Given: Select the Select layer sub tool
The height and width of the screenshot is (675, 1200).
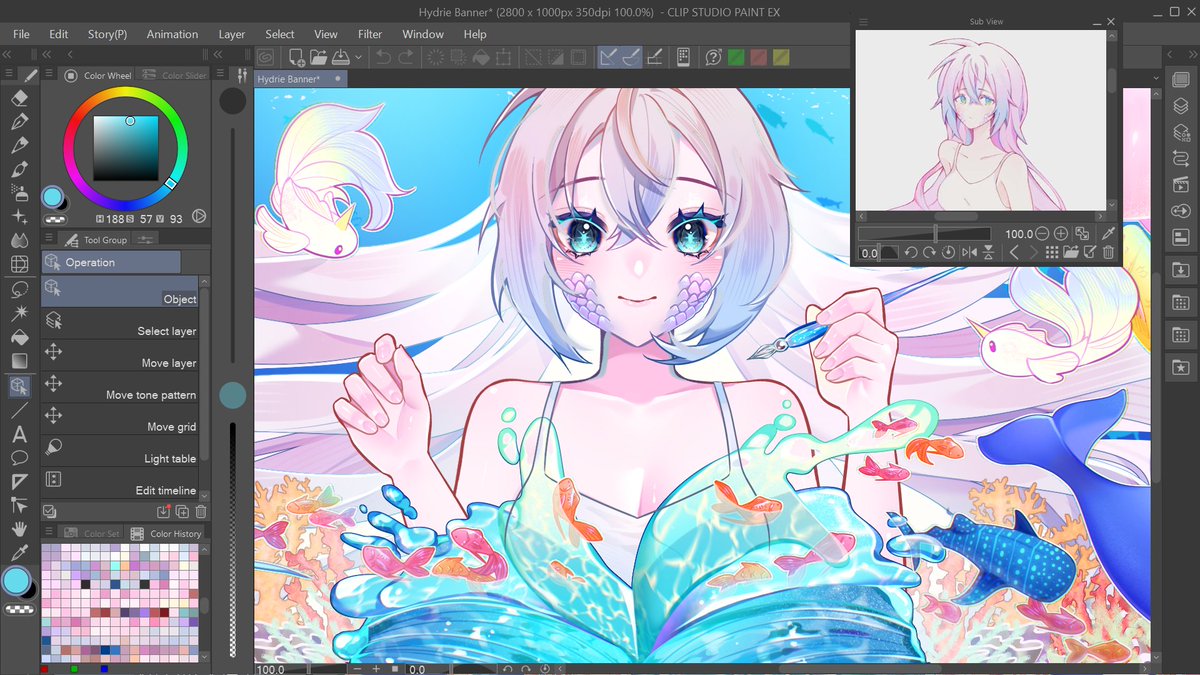Looking at the screenshot, I should [120, 323].
